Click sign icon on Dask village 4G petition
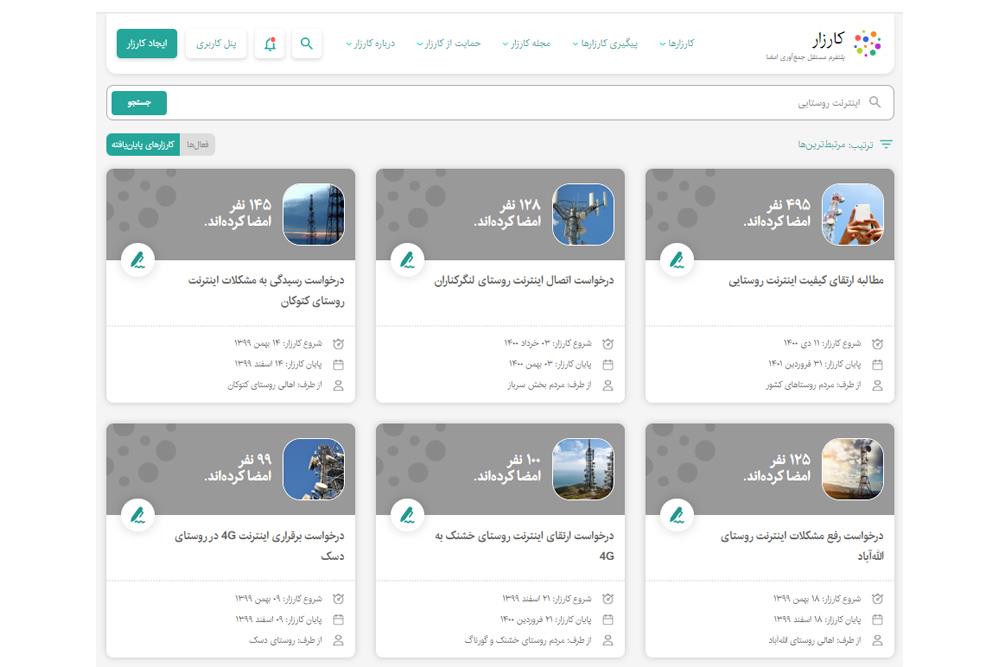Screen dimensions: 1000x667 (x=137, y=516)
